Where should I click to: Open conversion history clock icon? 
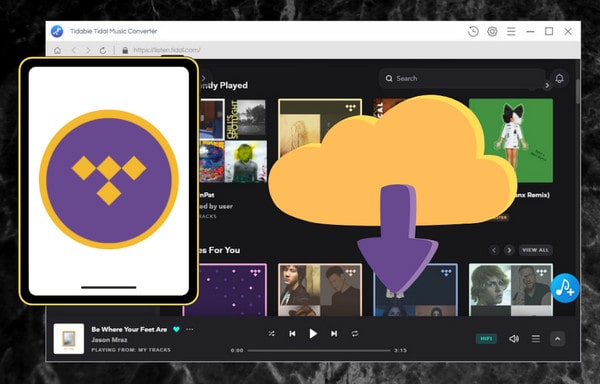(473, 31)
